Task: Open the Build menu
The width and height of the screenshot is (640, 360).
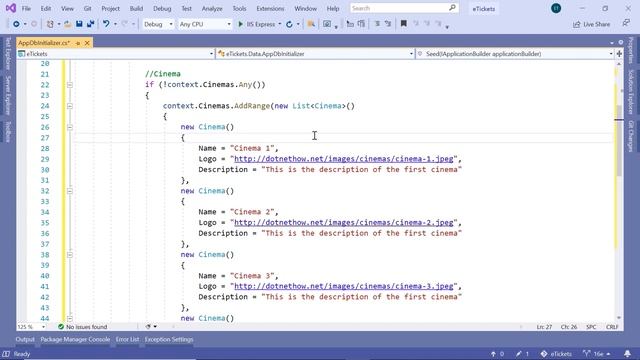Action: pyautogui.click(x=136, y=9)
